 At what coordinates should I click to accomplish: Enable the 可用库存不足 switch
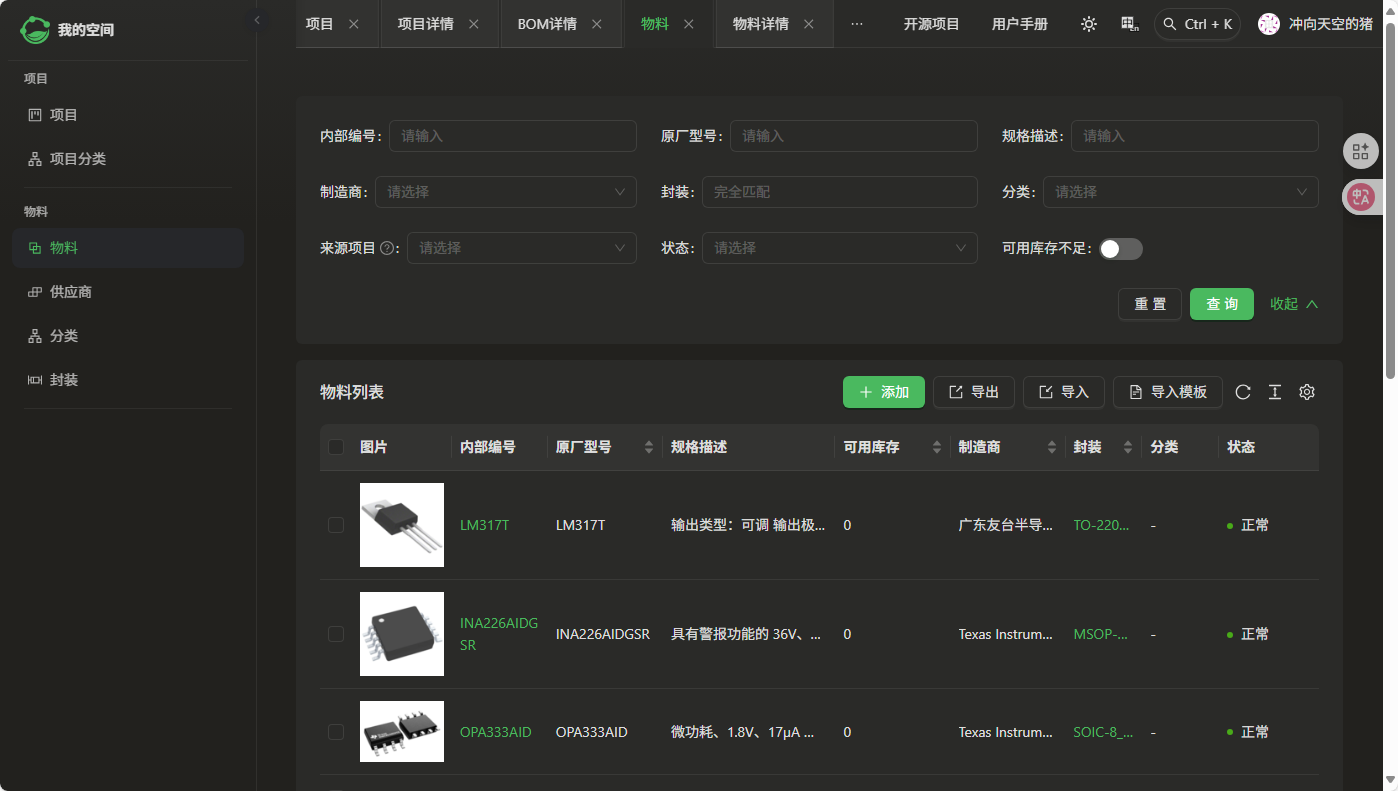pyautogui.click(x=1120, y=249)
